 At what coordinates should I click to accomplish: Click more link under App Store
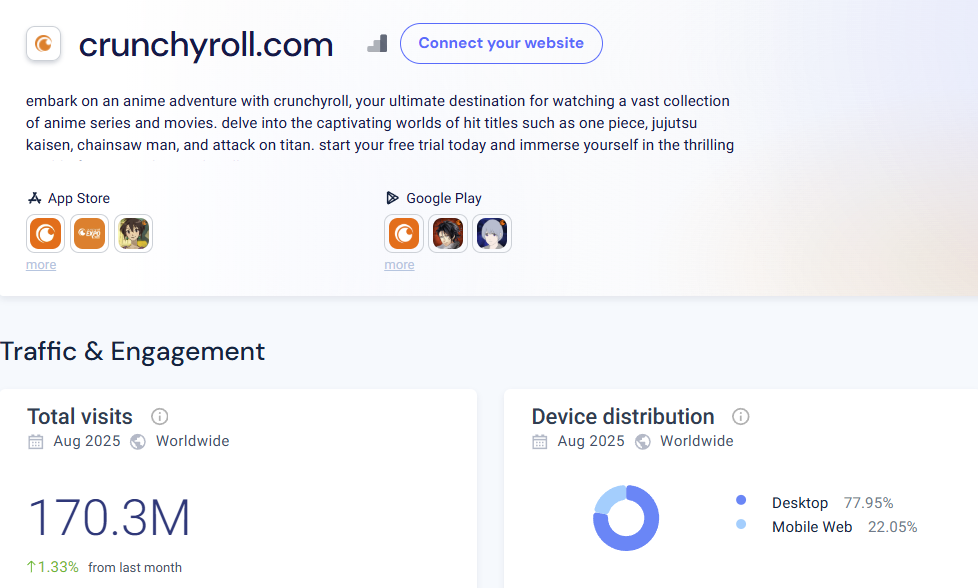(x=41, y=265)
